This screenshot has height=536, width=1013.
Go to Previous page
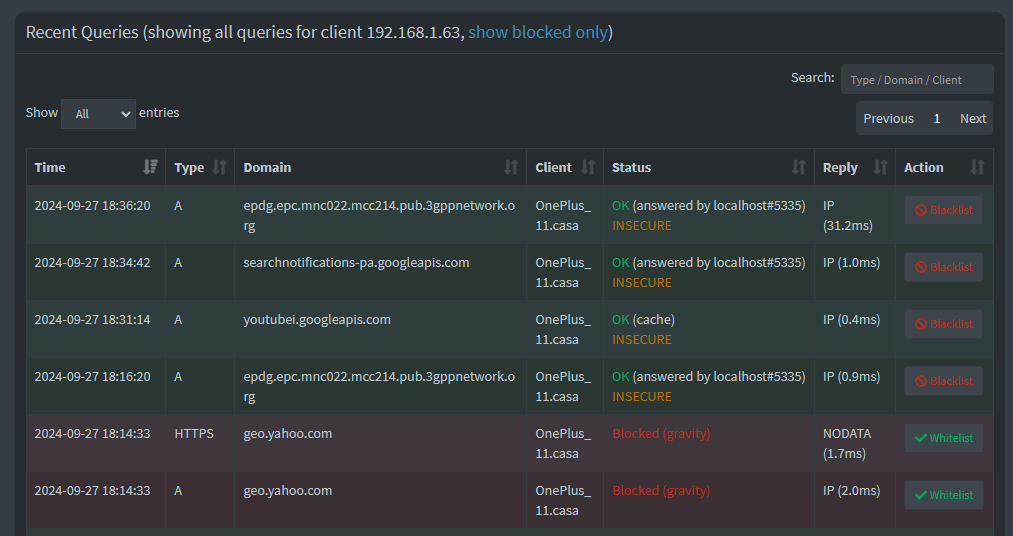[x=888, y=118]
